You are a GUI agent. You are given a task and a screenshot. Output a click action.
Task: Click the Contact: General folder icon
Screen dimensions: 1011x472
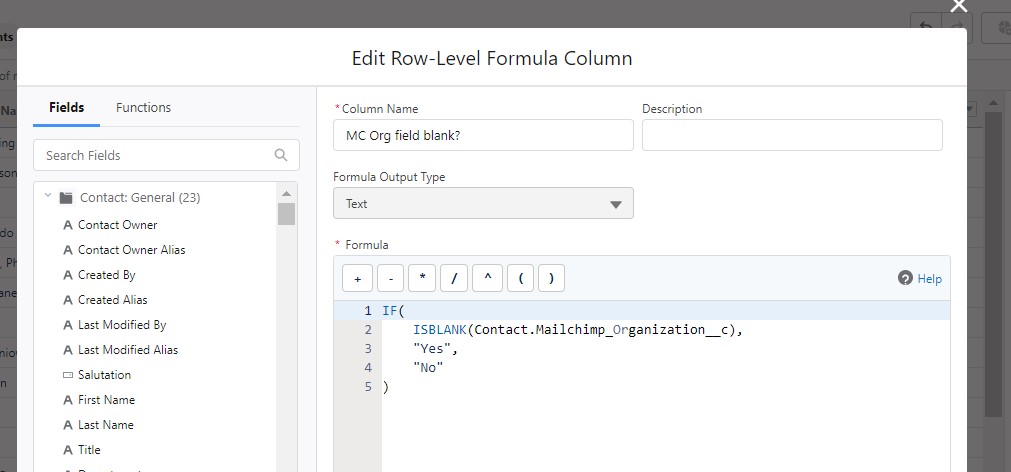[x=66, y=198]
